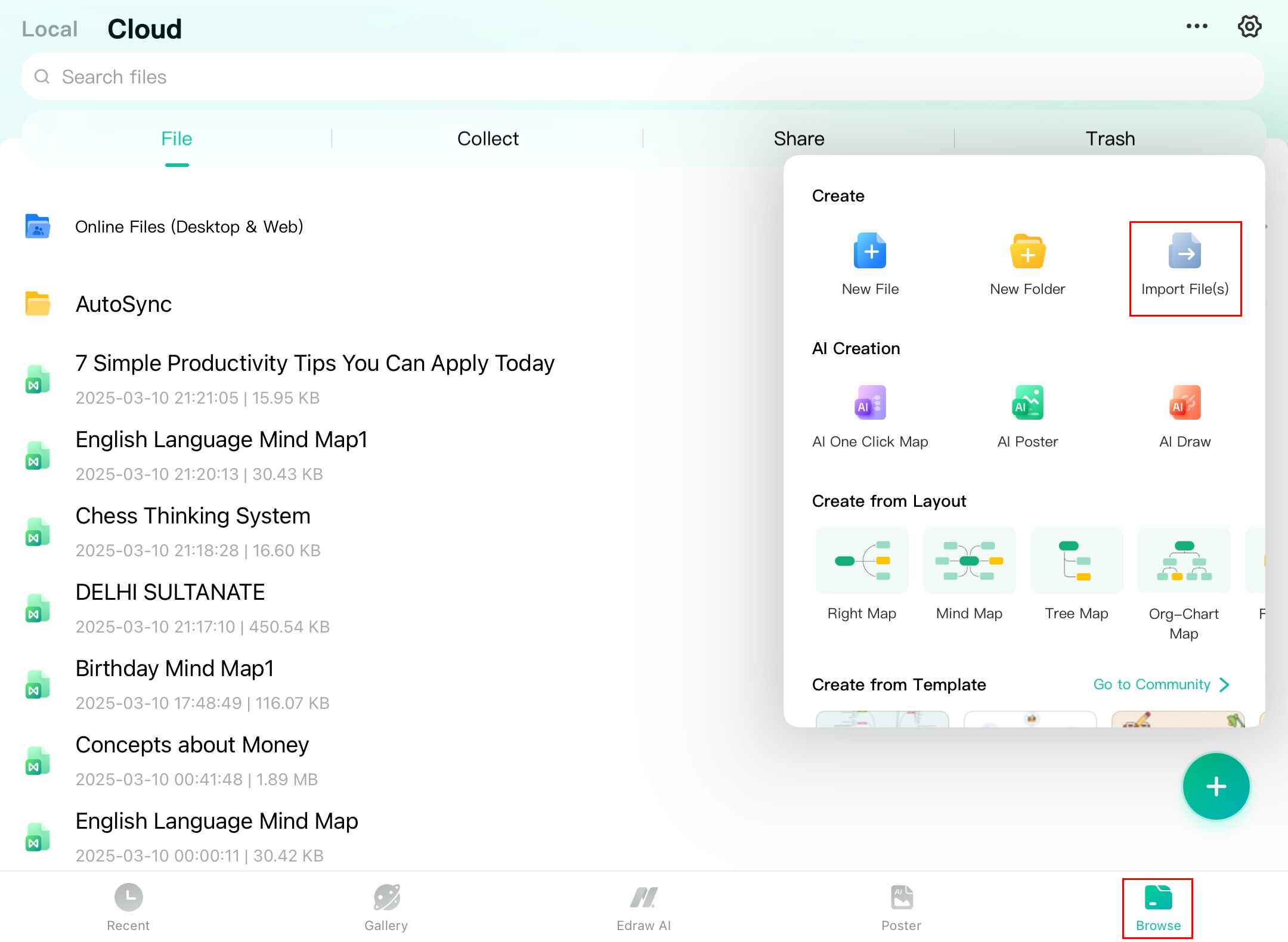Open the AutoSync folder
Screen dimensions: 1288x942
click(123, 304)
